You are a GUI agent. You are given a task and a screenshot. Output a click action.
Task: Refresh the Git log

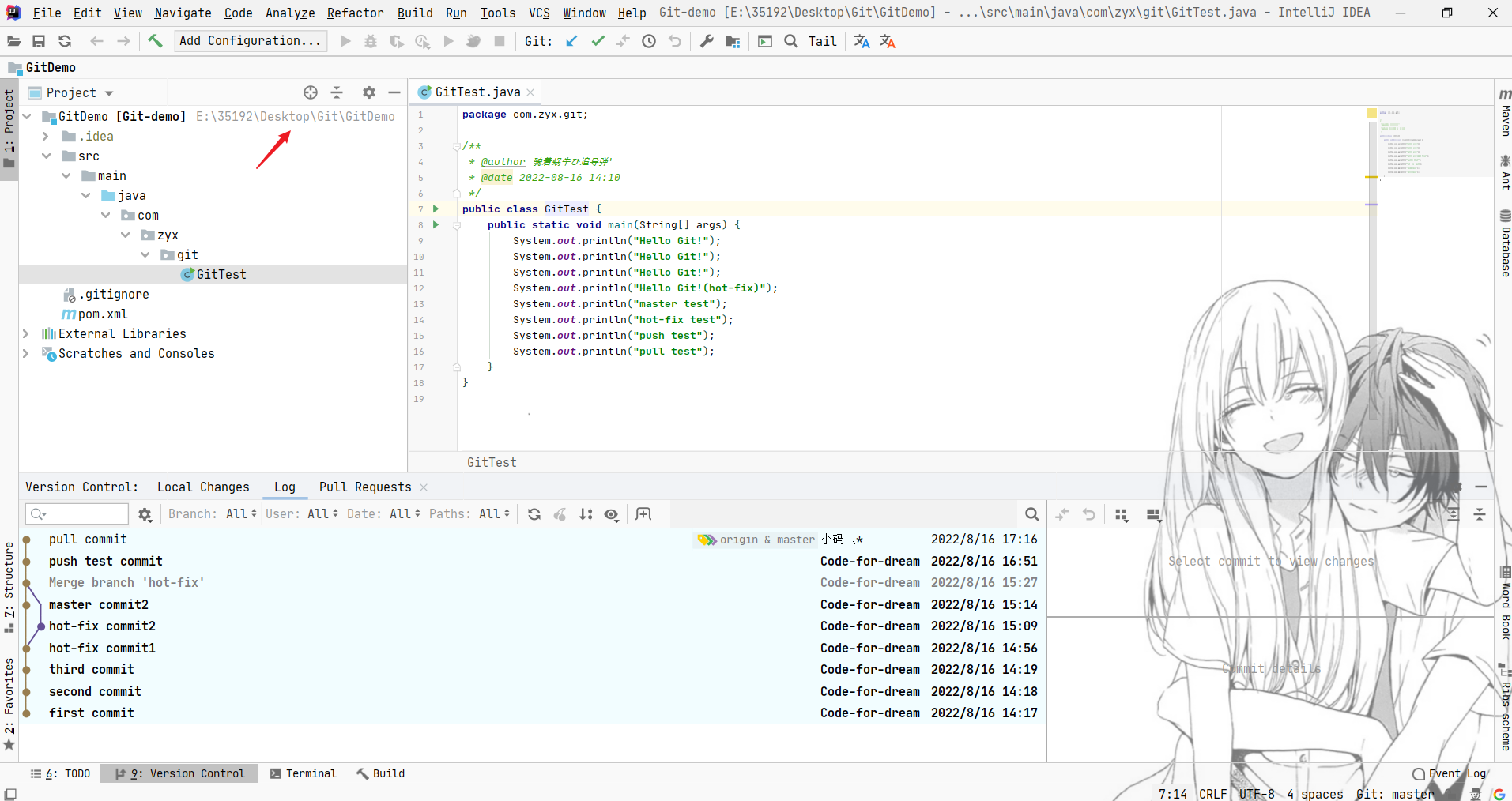point(534,514)
